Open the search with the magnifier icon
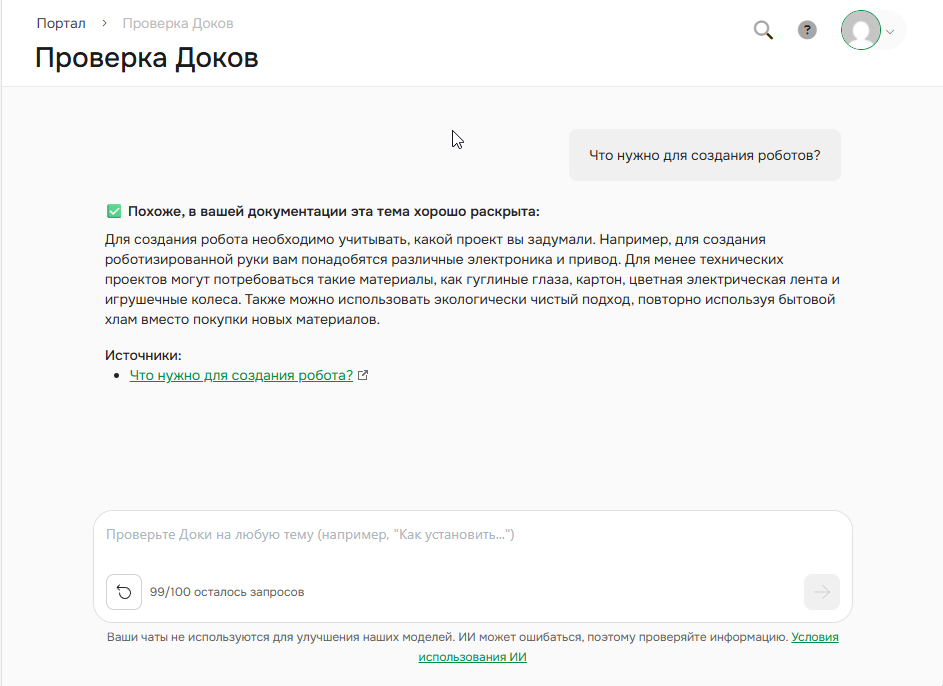Screen dimensions: 943x686 pos(763,30)
